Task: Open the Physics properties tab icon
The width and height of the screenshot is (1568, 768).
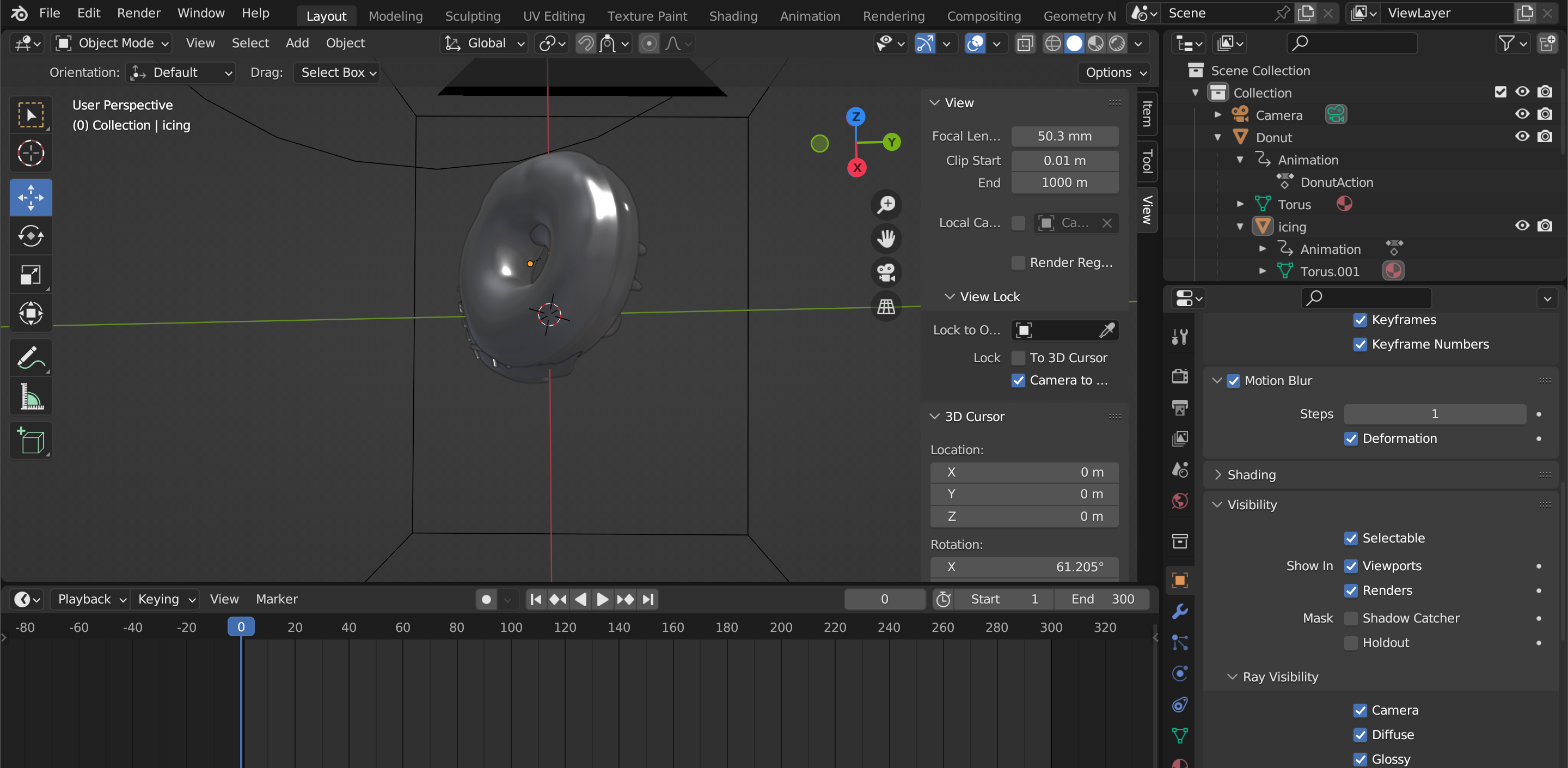Action: (x=1180, y=673)
